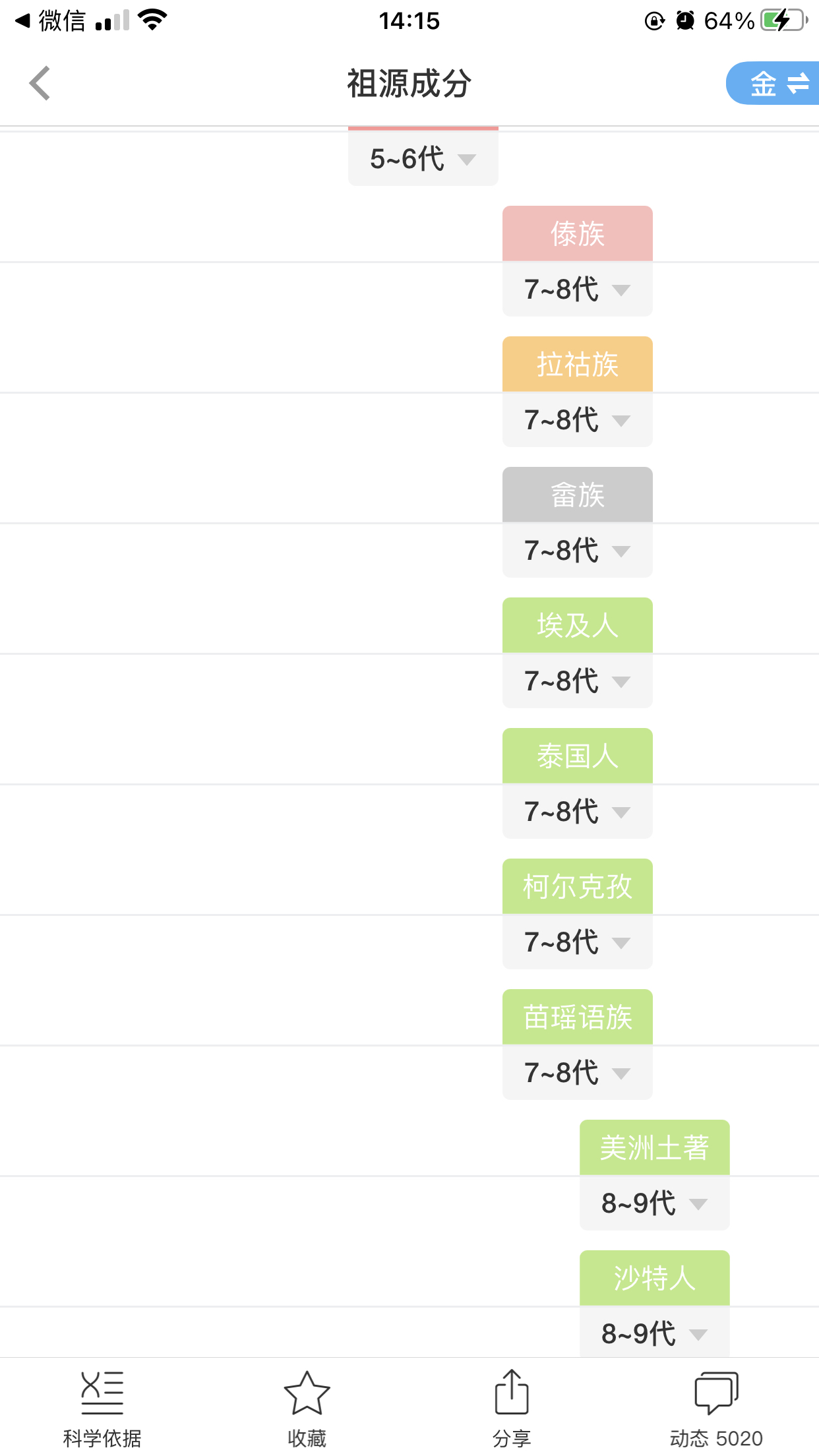
Task: Select the orange 拉祜族 tag
Action: 578,364
